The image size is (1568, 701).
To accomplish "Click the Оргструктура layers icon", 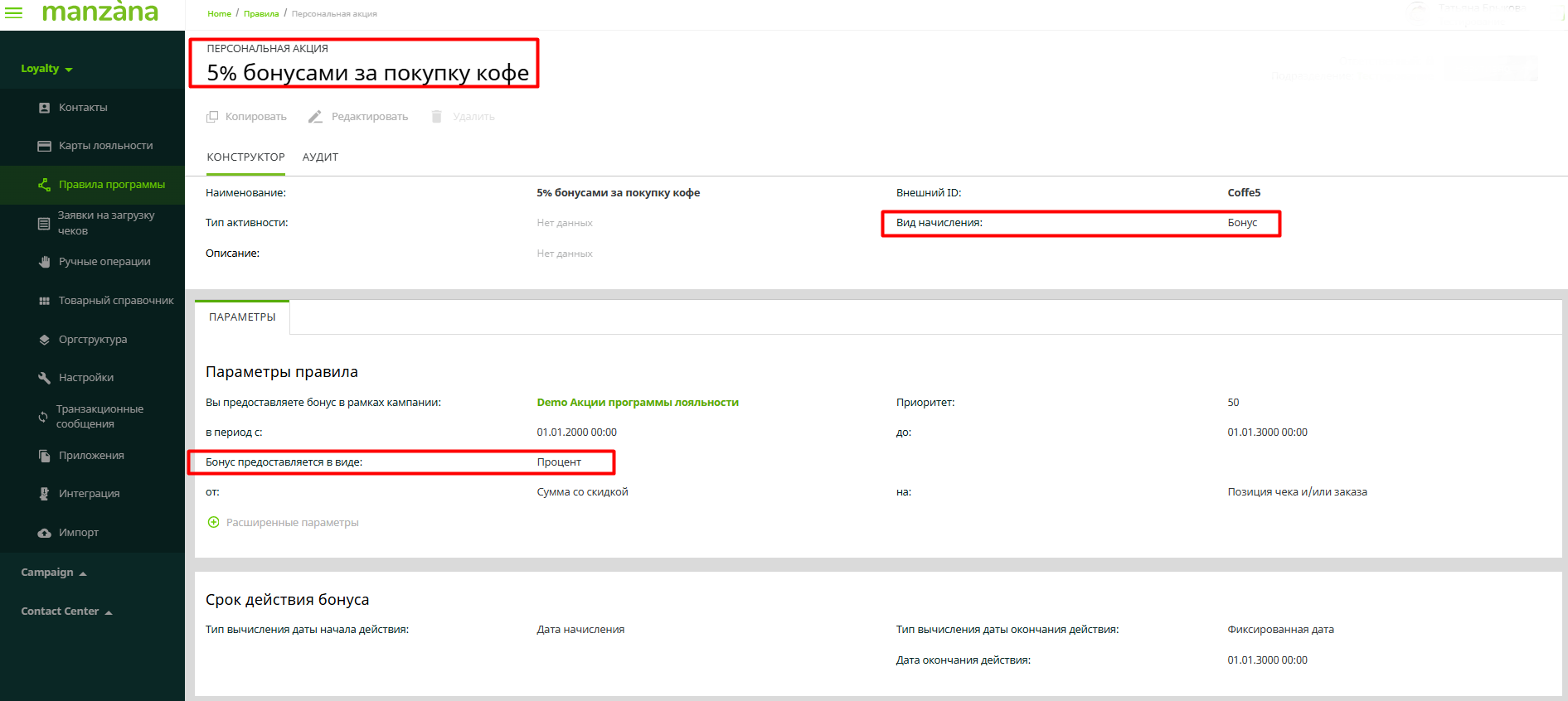I will click(45, 340).
